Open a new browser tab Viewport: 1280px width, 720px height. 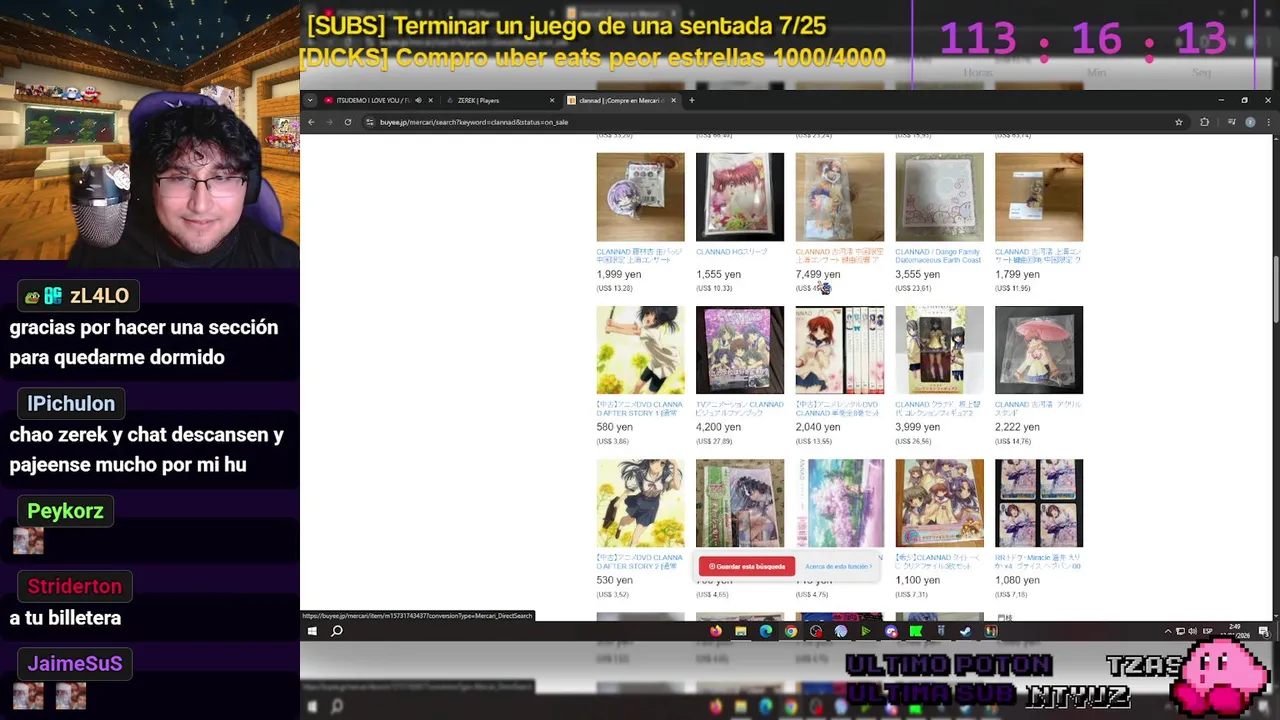point(691,100)
